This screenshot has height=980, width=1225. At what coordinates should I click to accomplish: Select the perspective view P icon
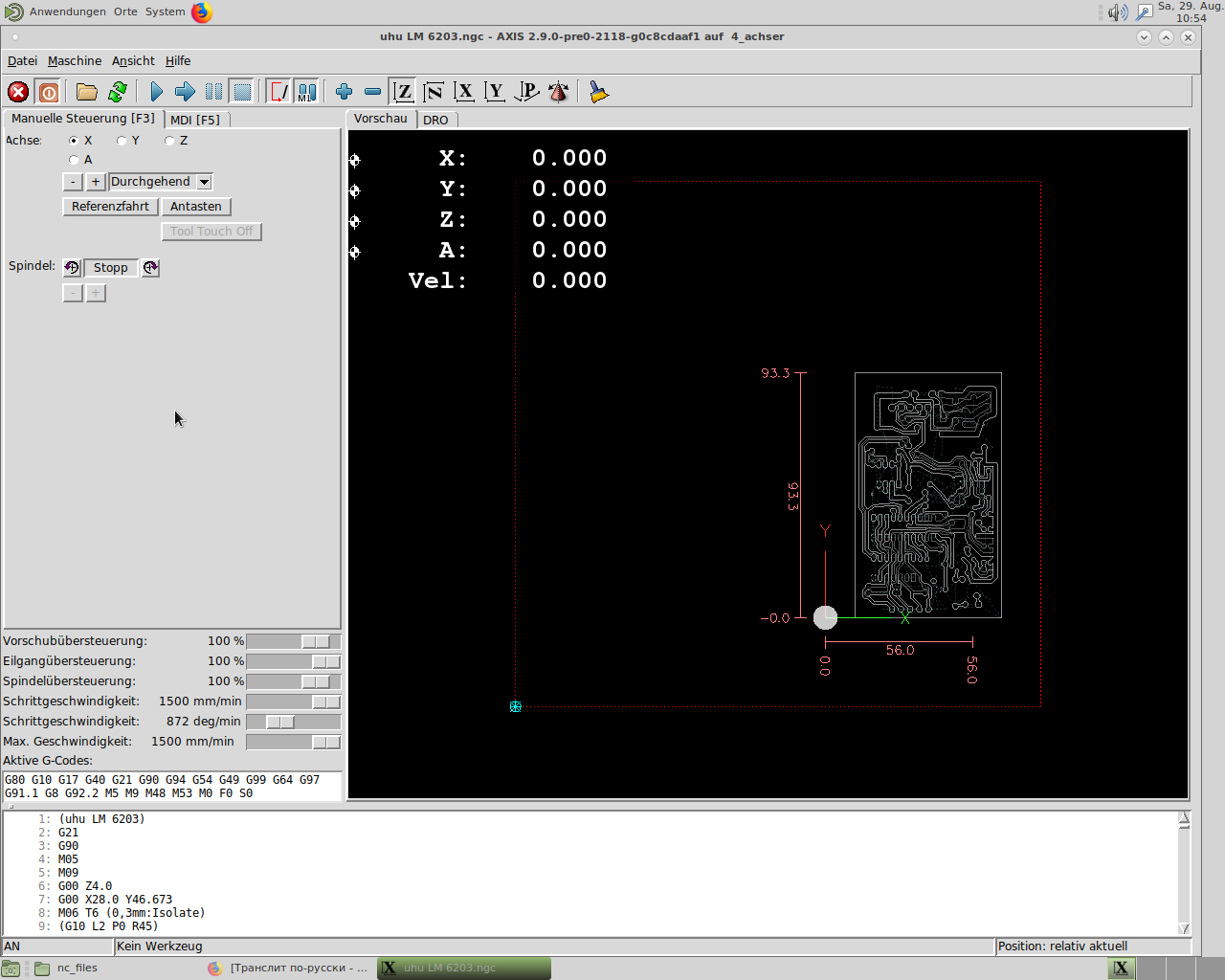(x=526, y=92)
